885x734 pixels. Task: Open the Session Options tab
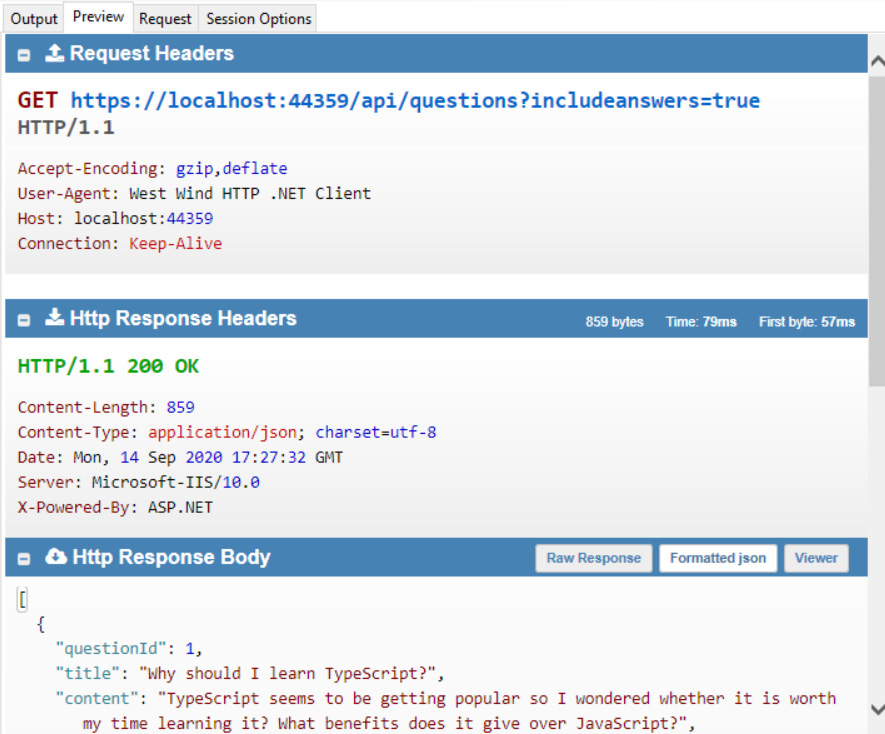click(258, 18)
